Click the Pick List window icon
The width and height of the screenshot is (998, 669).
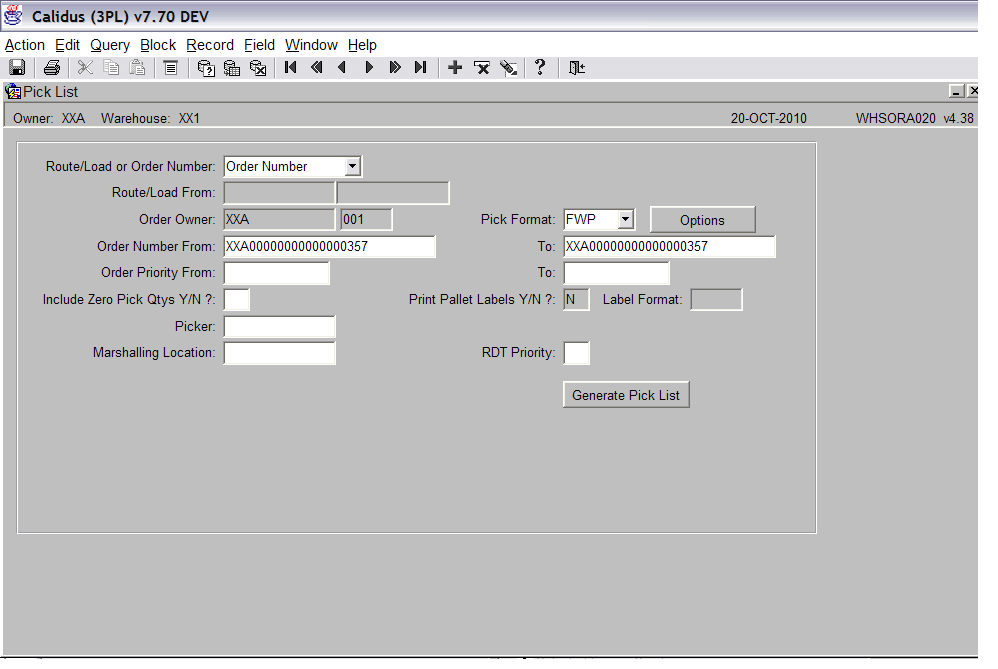tap(13, 92)
